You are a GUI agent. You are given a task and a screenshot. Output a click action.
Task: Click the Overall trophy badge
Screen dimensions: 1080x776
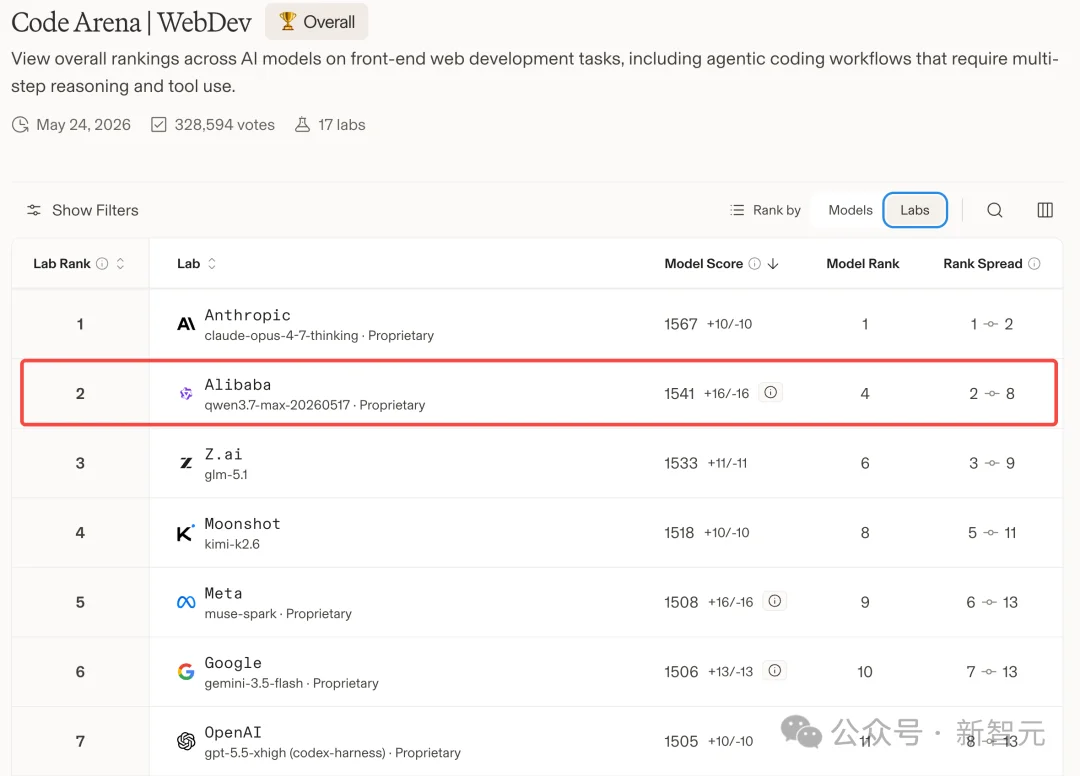(316, 22)
